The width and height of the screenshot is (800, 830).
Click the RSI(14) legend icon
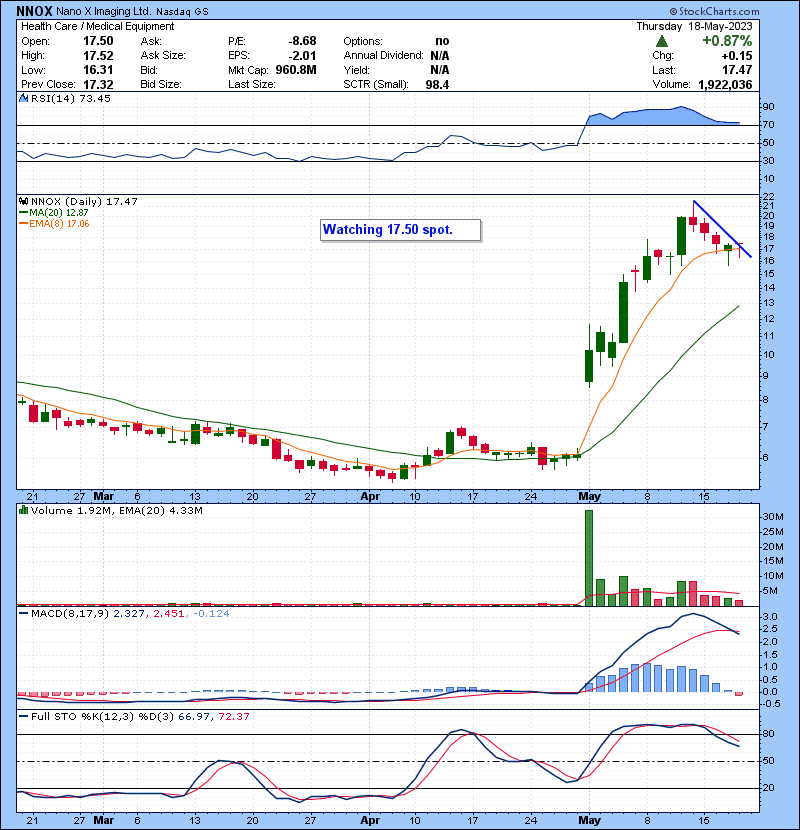pos(23,100)
